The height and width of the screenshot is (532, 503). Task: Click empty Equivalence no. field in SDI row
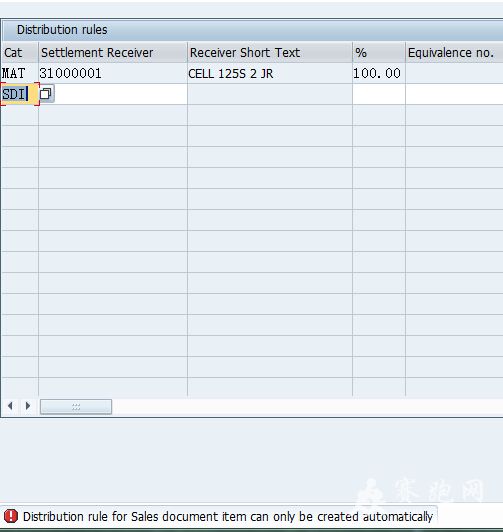click(454, 94)
